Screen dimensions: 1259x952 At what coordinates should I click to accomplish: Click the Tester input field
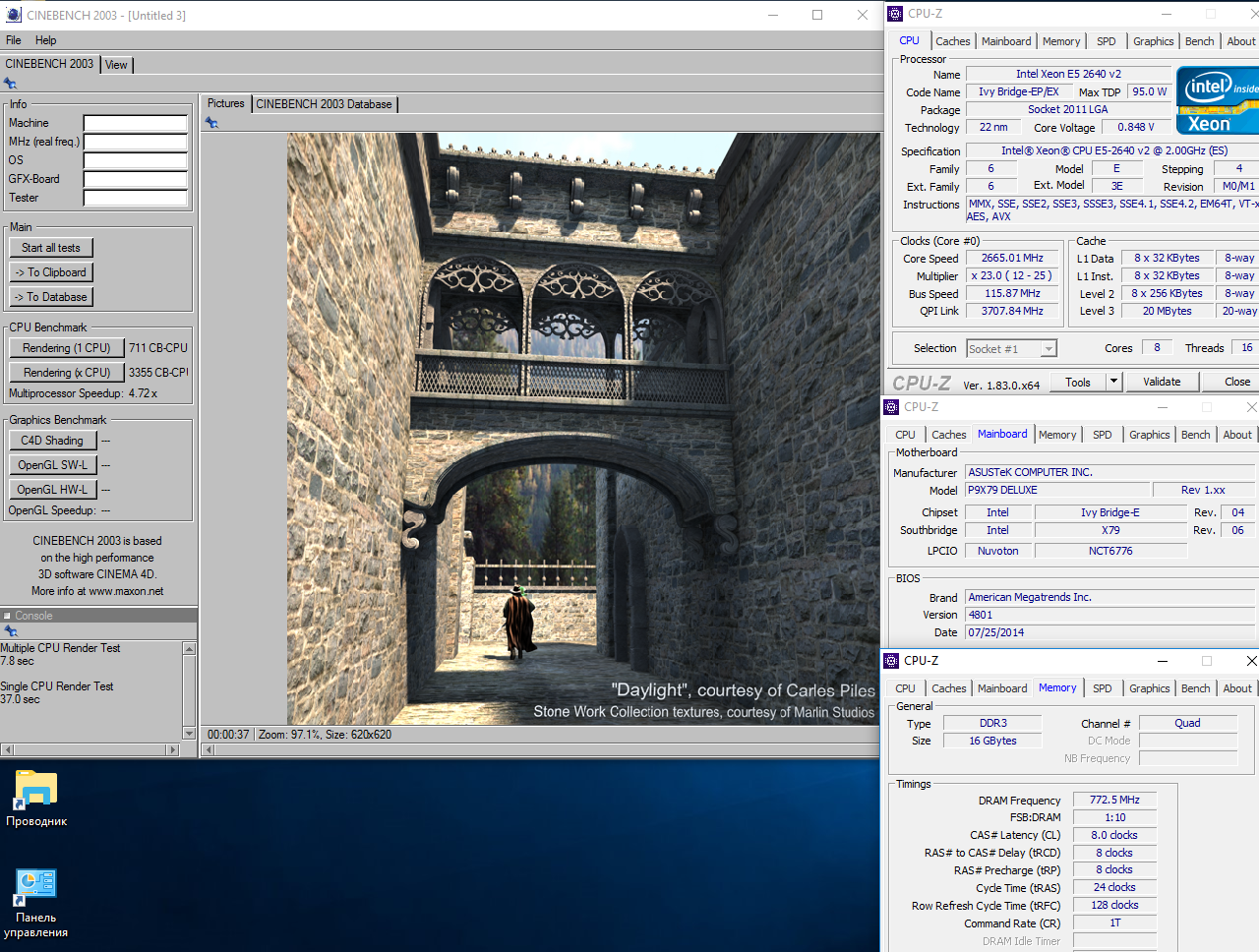pos(135,198)
